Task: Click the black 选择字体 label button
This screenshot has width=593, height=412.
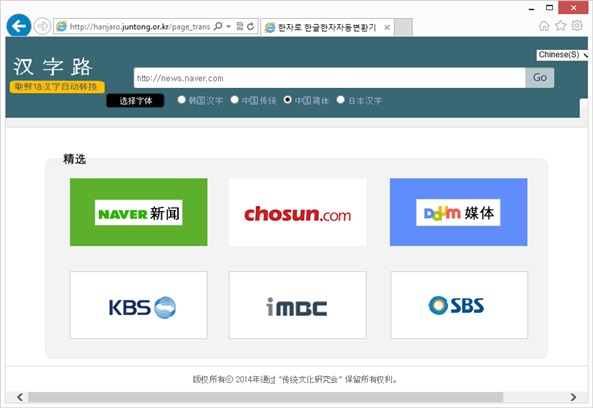Action: pyautogui.click(x=135, y=101)
